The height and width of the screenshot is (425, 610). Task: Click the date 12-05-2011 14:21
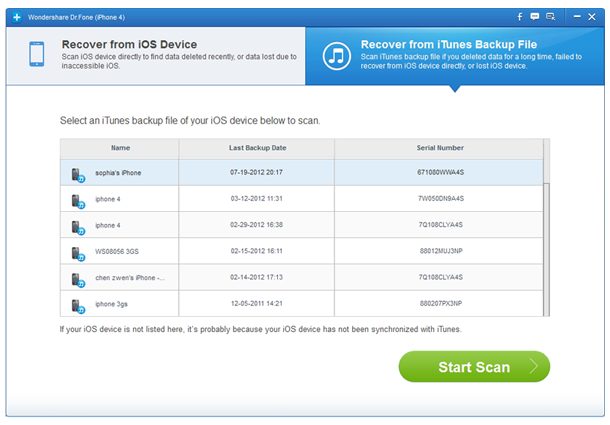(256, 303)
